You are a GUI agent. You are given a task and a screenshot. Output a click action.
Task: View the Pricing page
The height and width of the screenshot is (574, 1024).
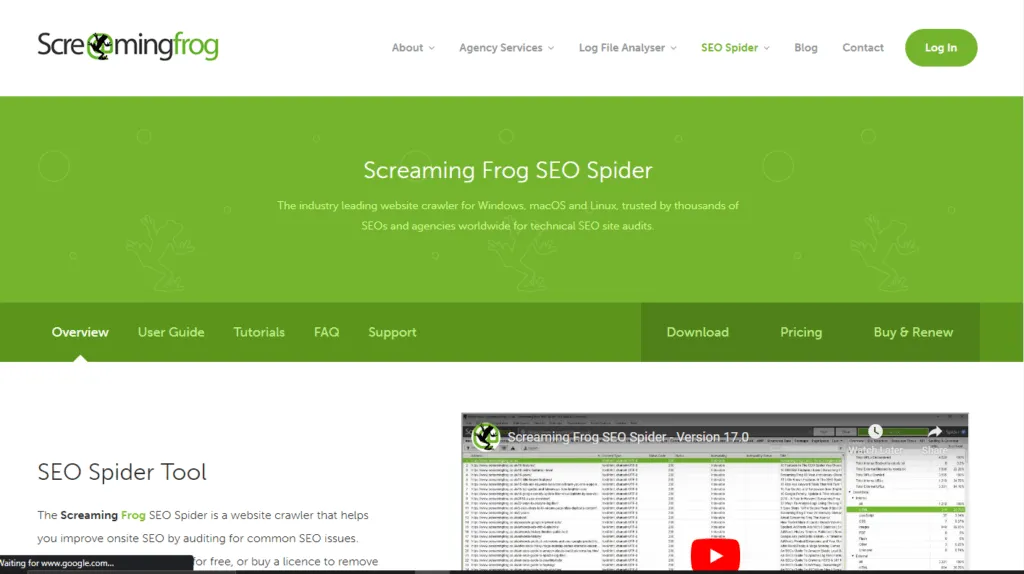[x=801, y=332]
